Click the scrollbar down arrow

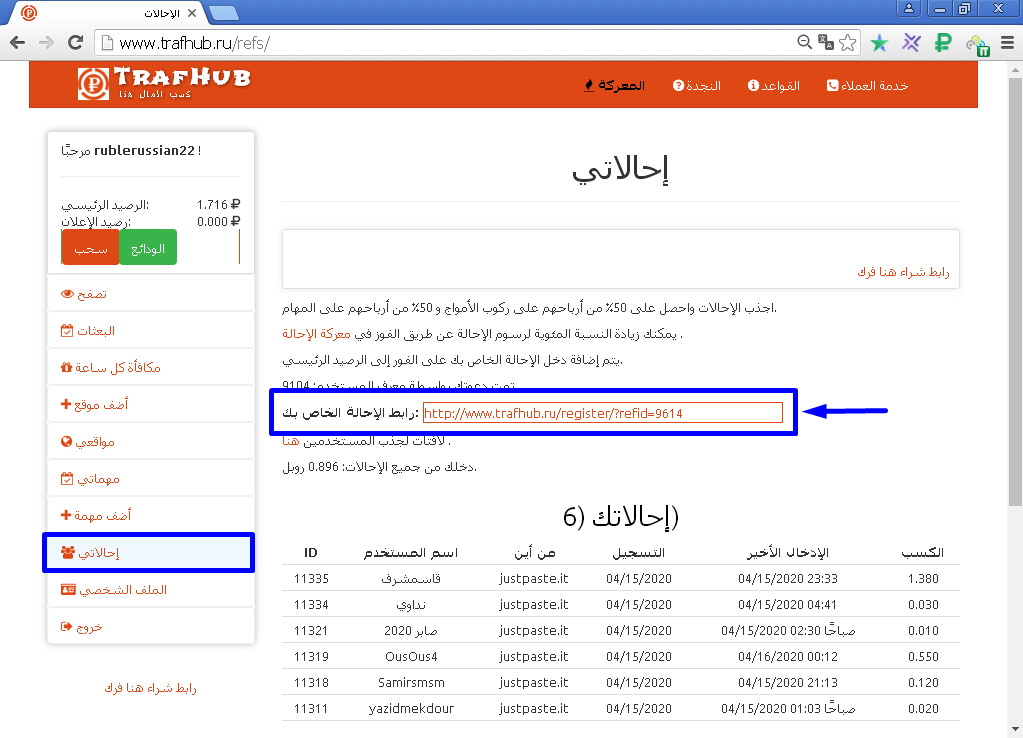[x=1015, y=730]
